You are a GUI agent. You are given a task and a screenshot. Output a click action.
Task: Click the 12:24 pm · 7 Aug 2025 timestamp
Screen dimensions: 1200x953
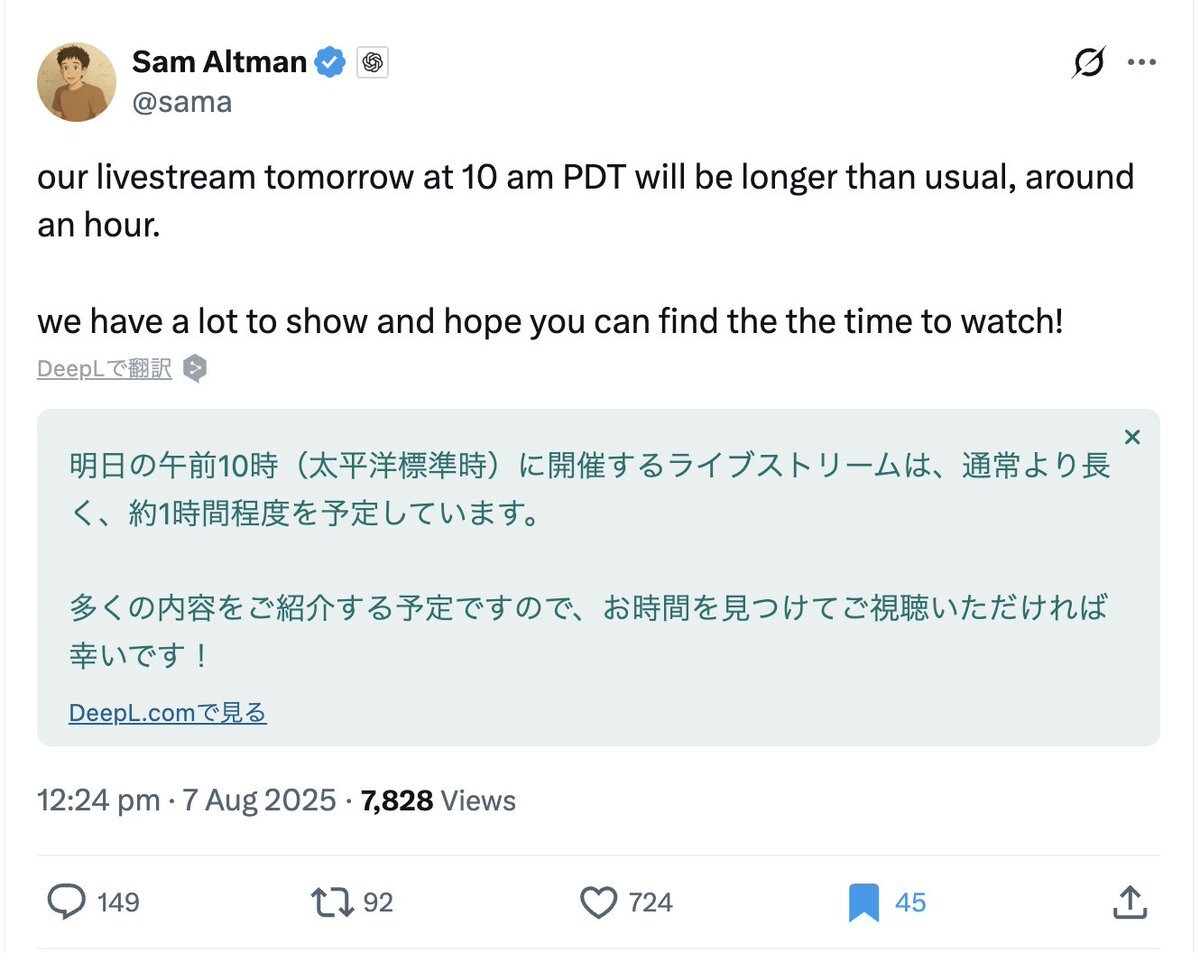(186, 800)
